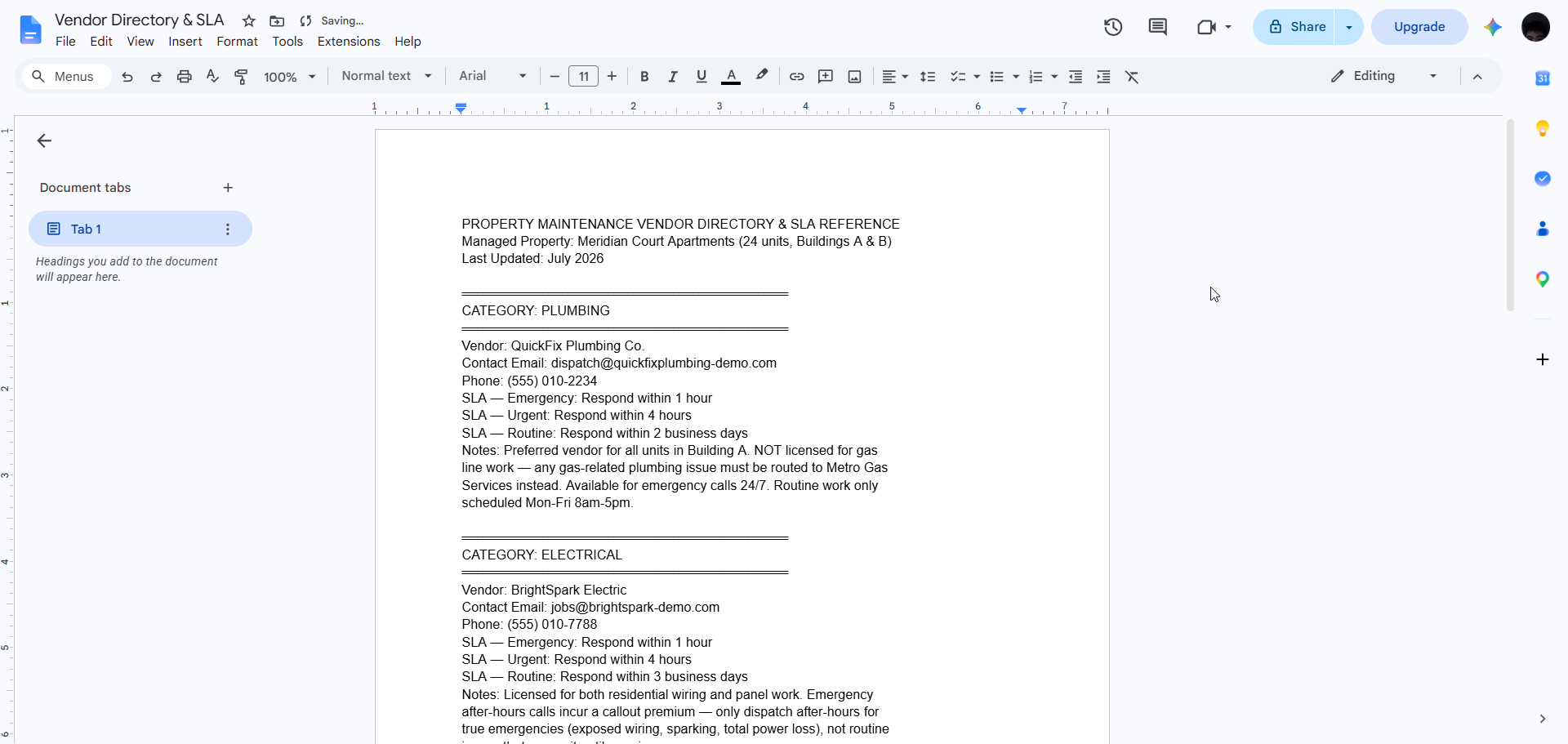
Task: Open the Insert menu
Action: (185, 42)
